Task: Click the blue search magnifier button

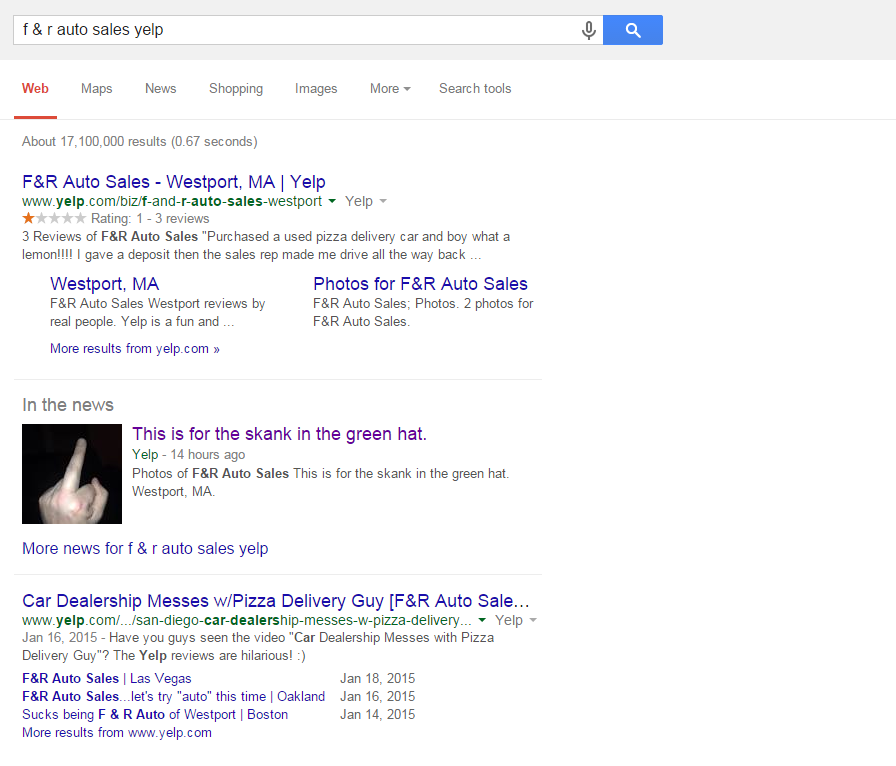Action: 633,30
